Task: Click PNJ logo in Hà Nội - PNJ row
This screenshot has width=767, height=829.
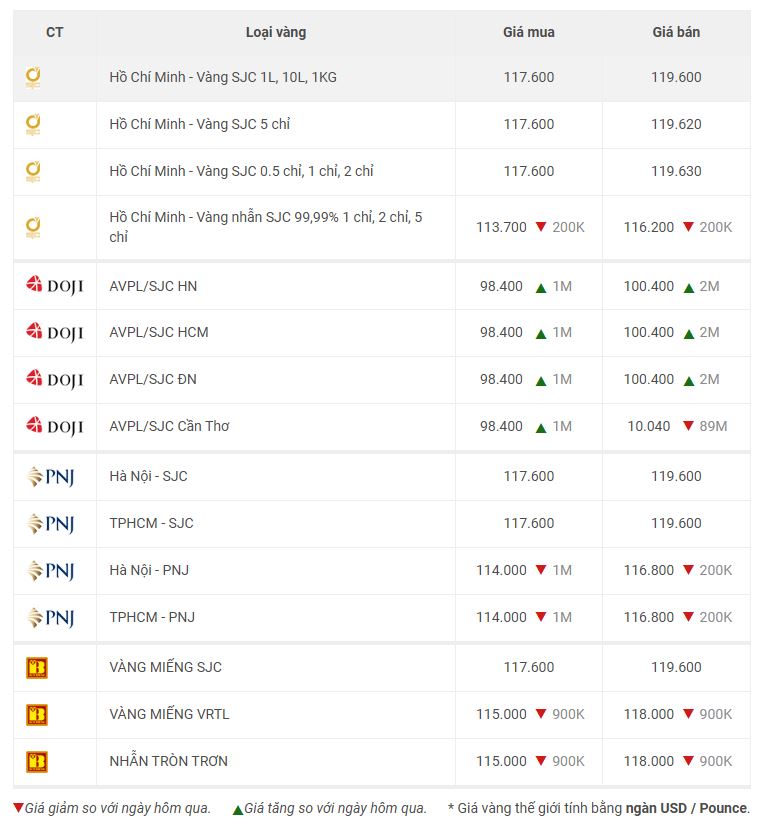Action: pos(51,571)
